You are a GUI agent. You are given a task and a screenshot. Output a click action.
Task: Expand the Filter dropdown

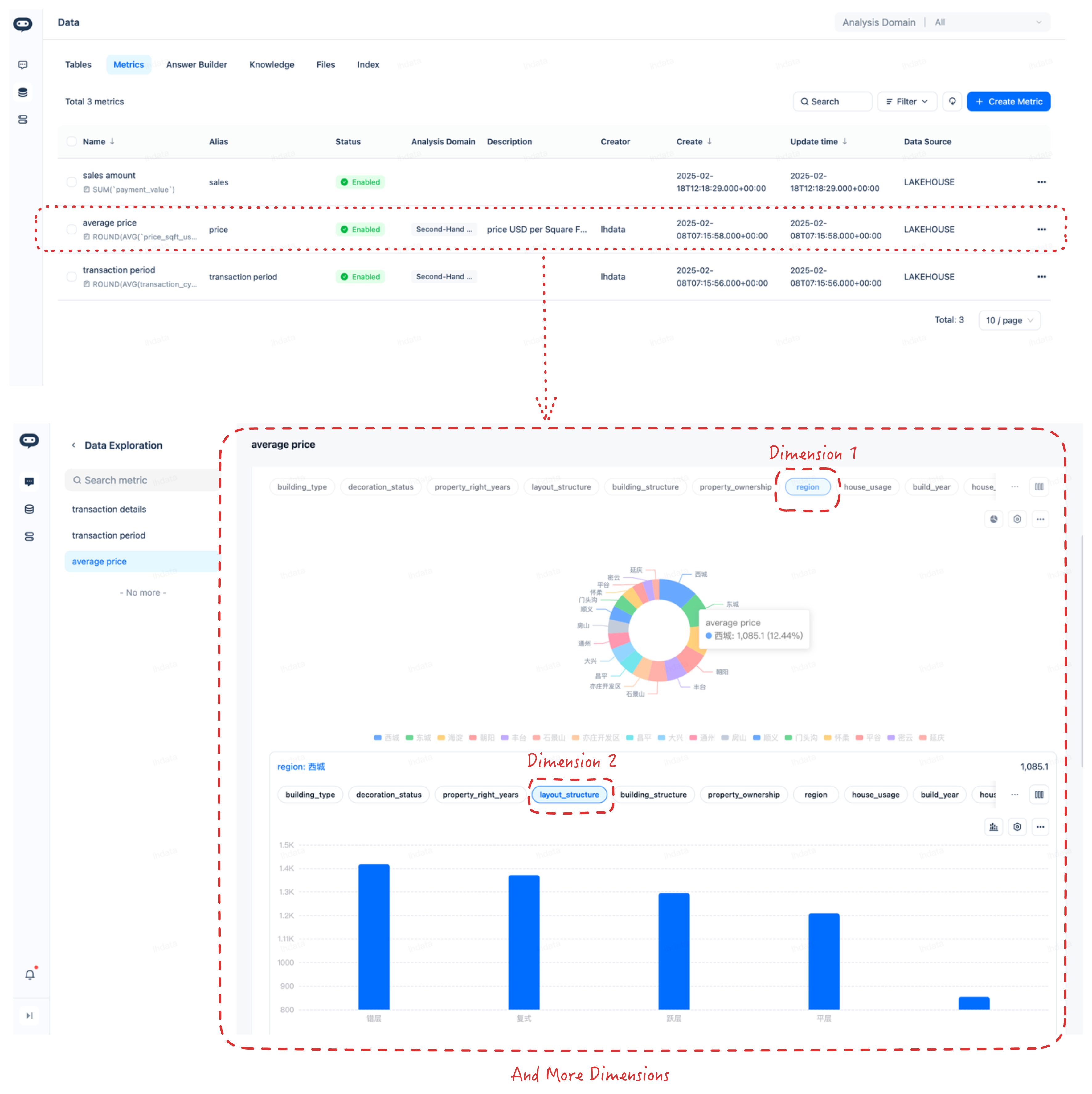[x=906, y=101]
